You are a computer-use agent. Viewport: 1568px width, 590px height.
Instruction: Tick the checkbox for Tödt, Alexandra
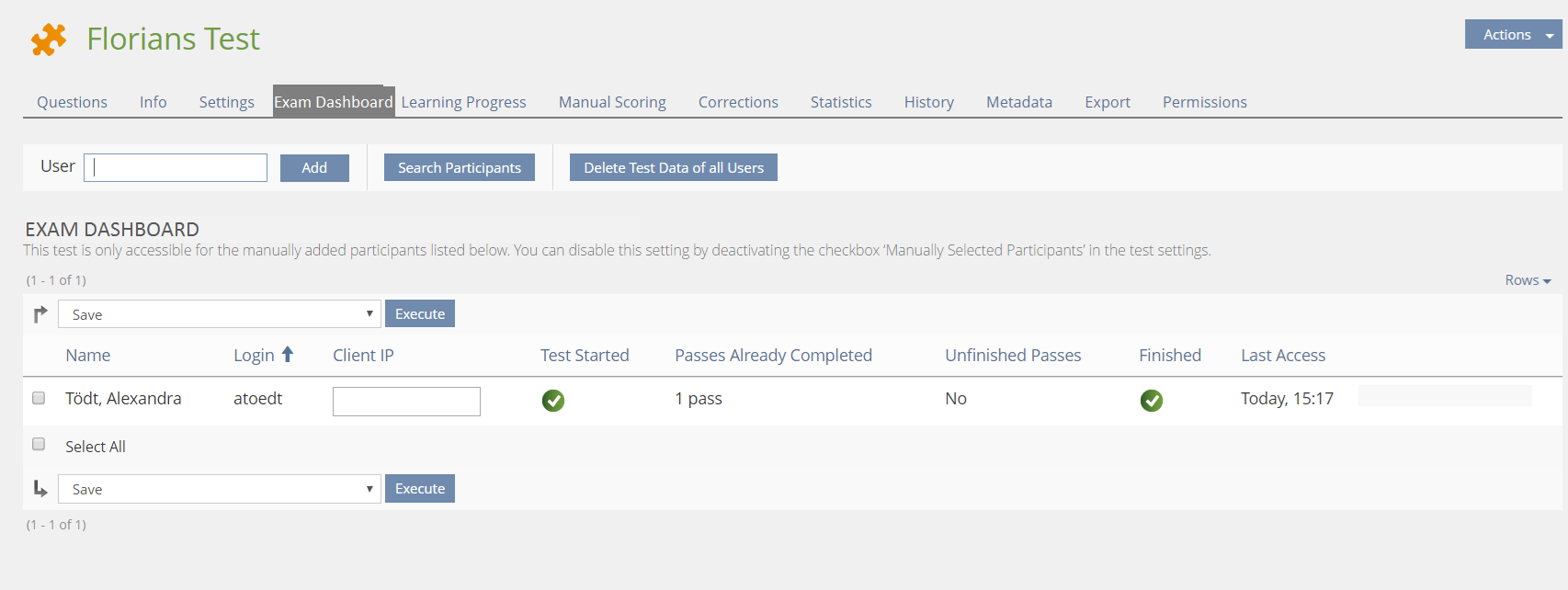(39, 398)
